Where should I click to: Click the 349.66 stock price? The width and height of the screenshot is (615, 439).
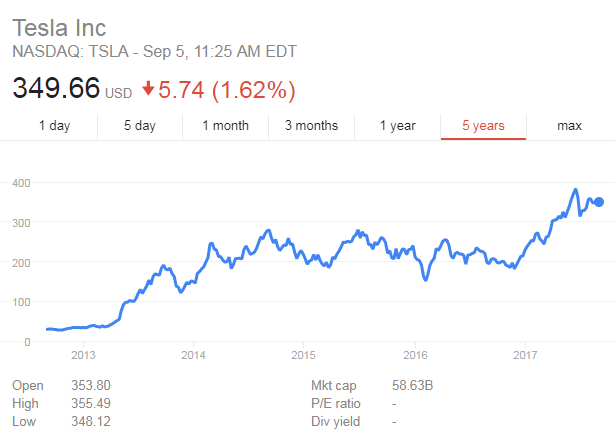(x=56, y=87)
